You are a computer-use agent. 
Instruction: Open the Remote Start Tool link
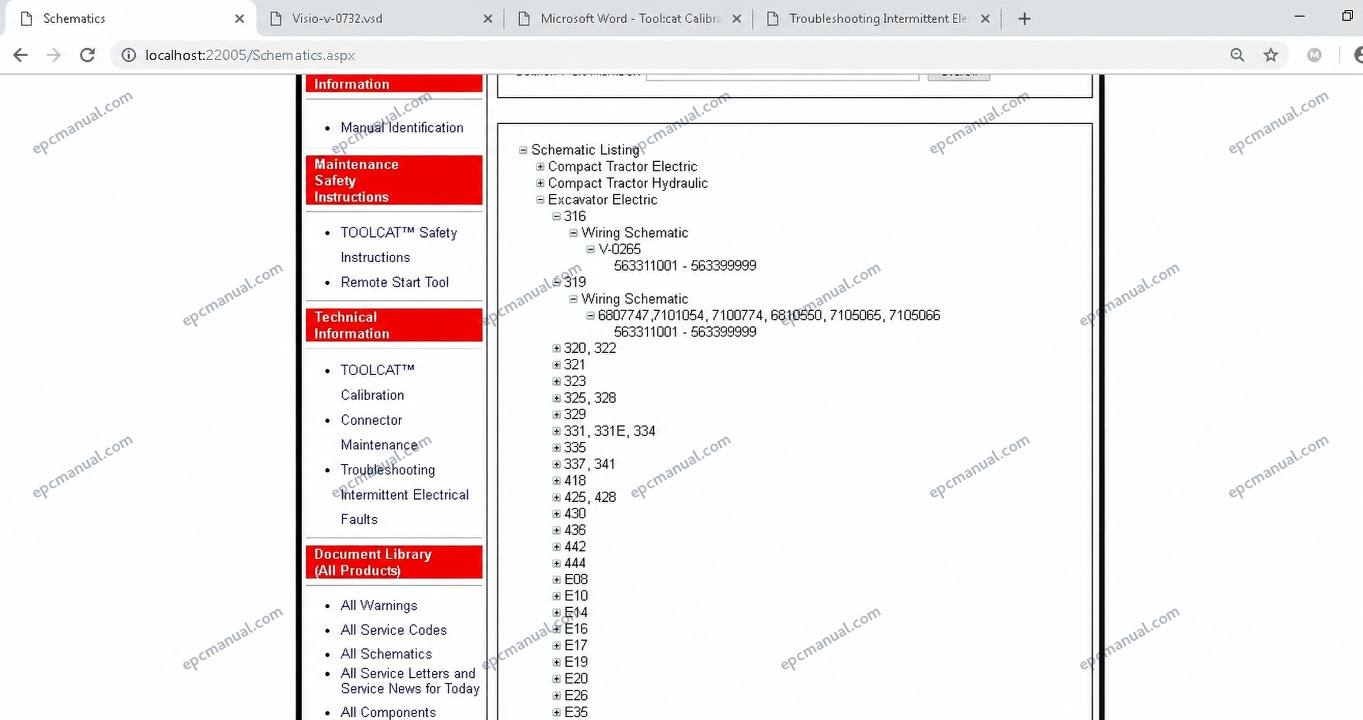coord(395,282)
